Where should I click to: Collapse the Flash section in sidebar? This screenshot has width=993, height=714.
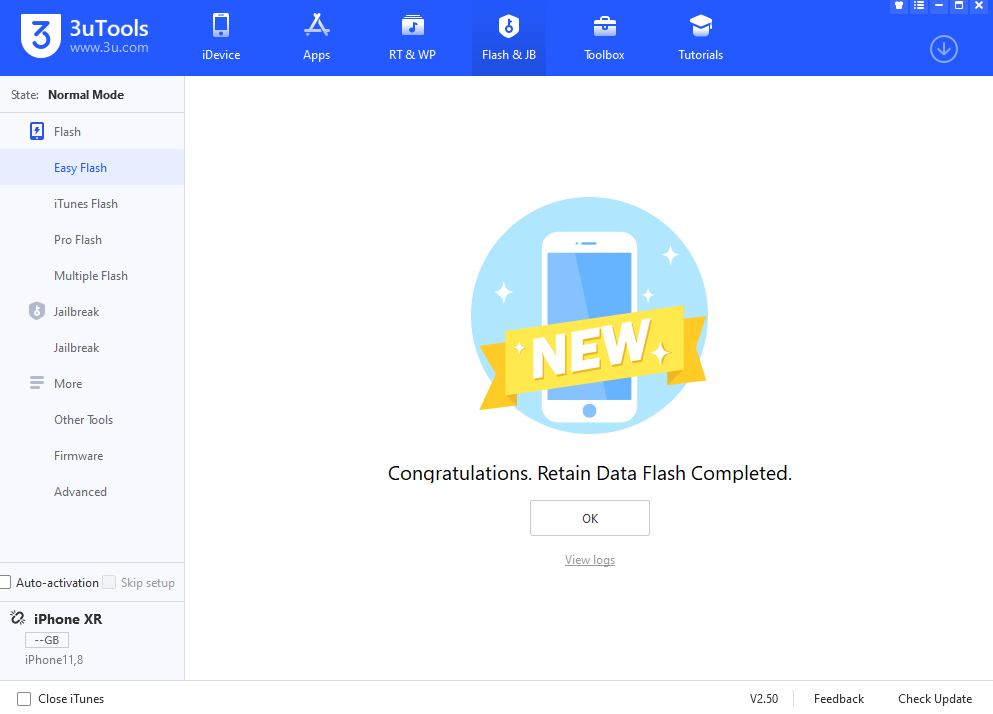click(x=67, y=132)
